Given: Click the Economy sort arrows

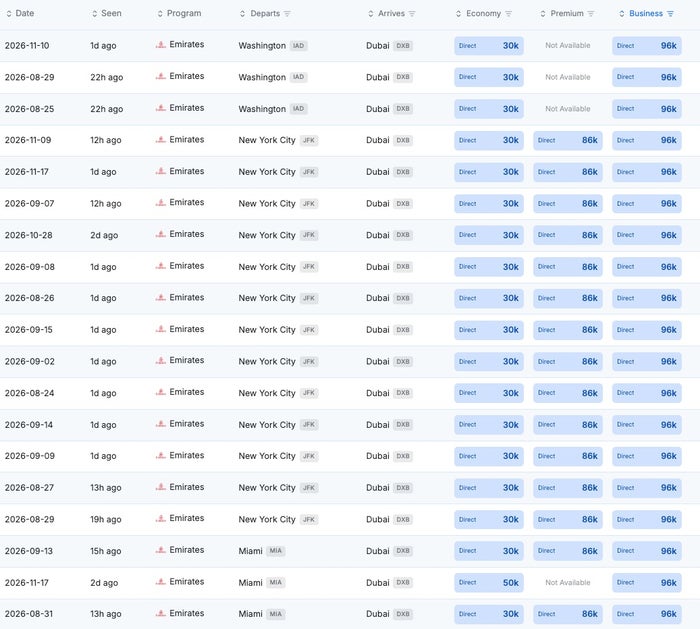Looking at the screenshot, I should (458, 14).
